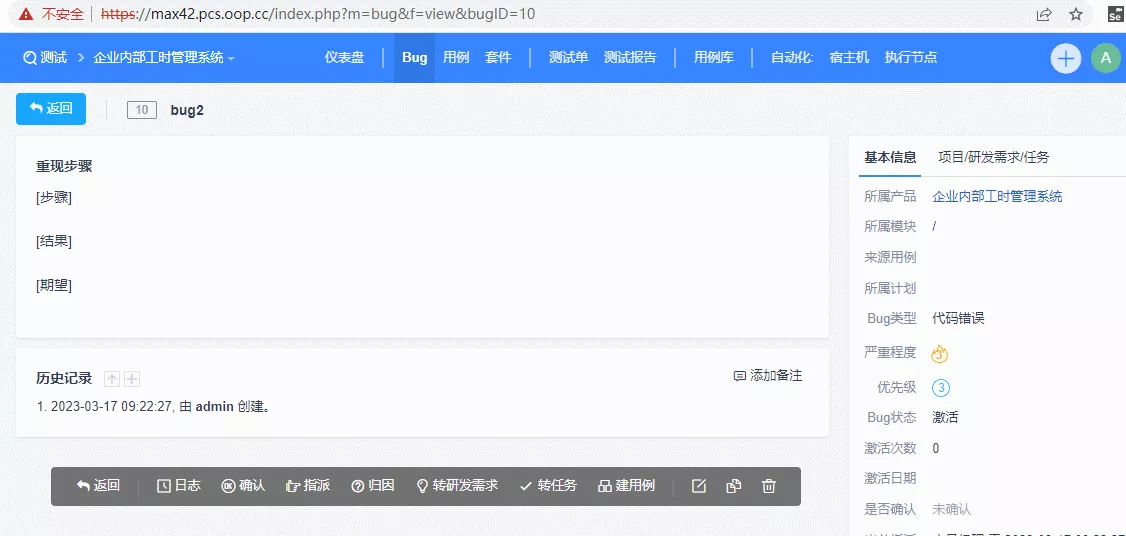
Task: Click 指派 to assign the bug
Action: coord(308,486)
